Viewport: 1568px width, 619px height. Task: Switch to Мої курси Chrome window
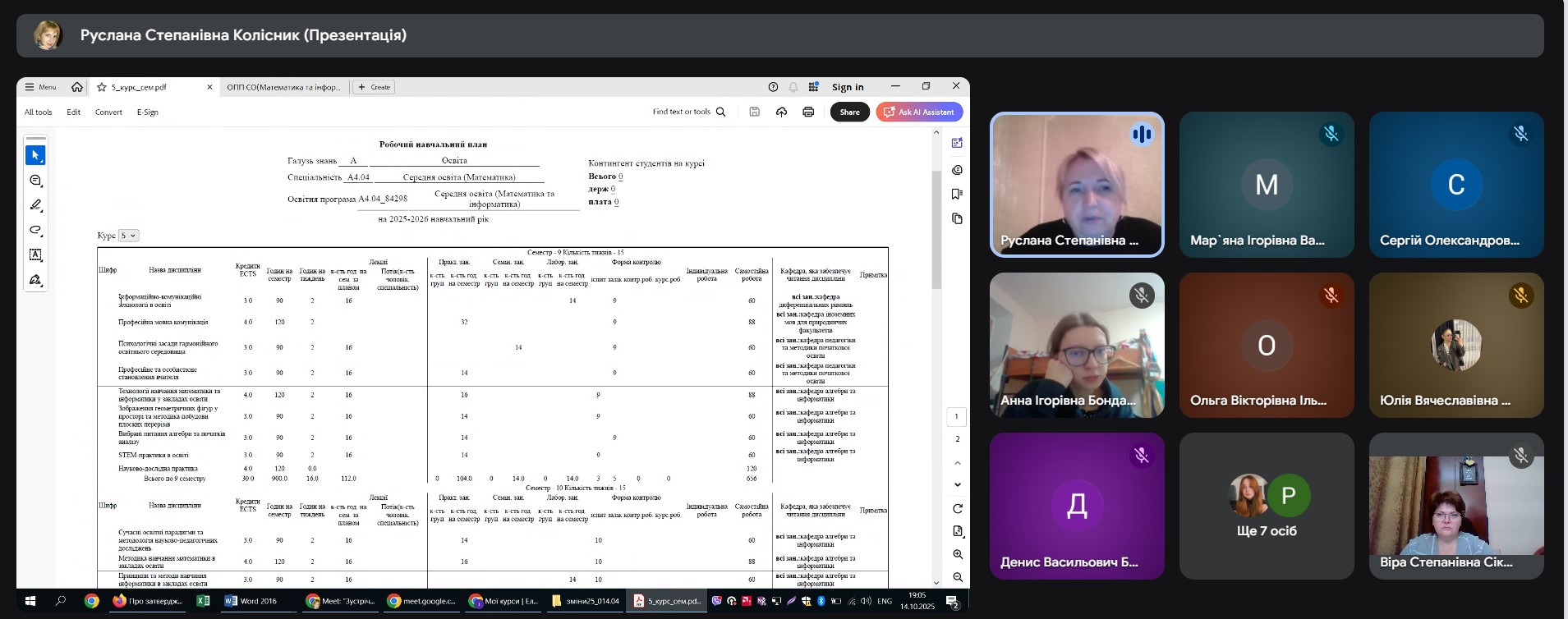tap(504, 601)
